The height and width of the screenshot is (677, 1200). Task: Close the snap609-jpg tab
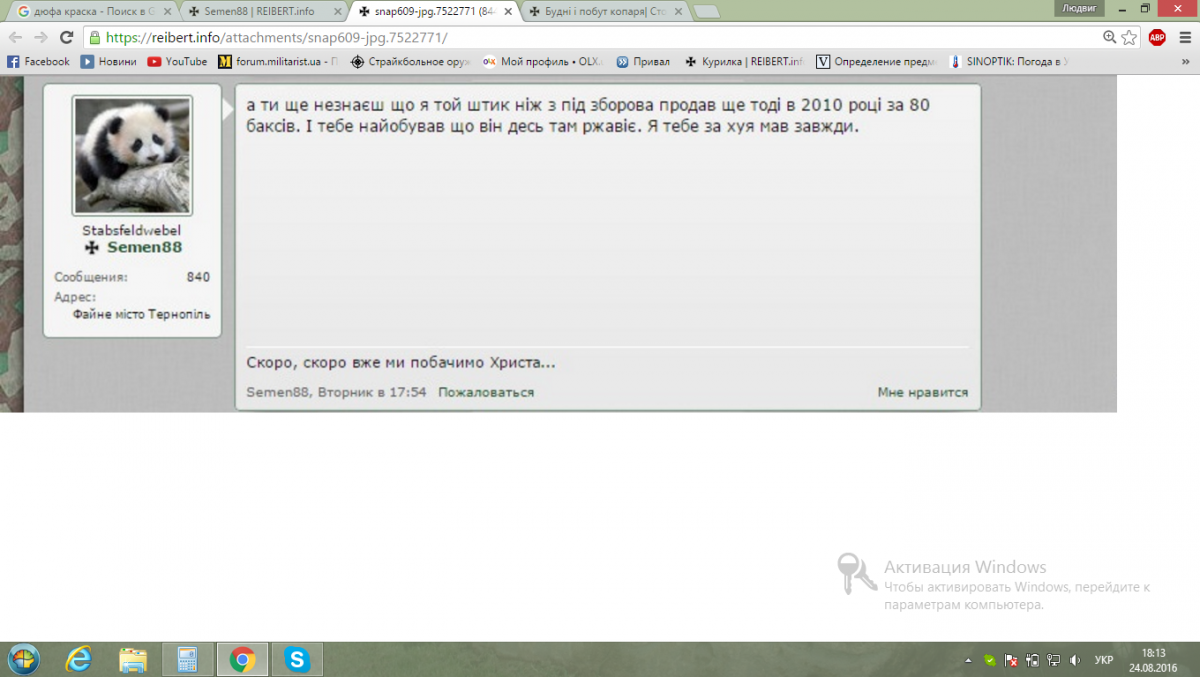[x=508, y=12]
